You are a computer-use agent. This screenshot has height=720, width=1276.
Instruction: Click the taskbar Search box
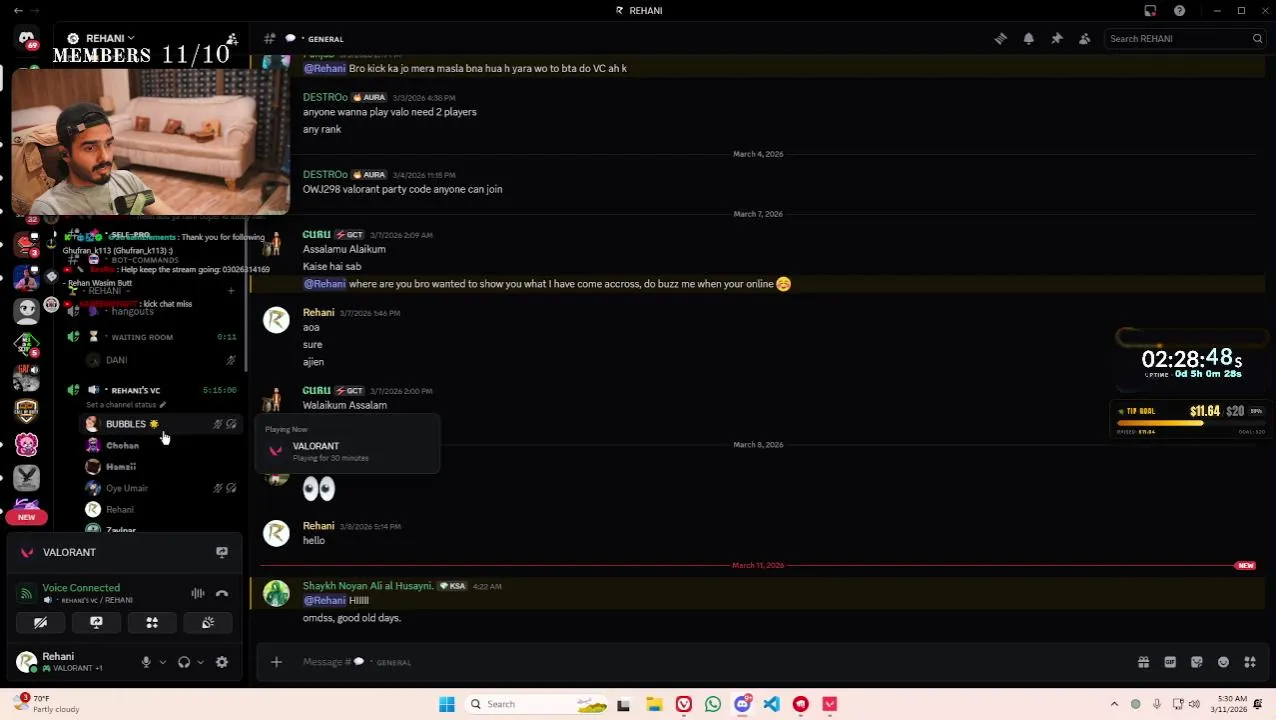(537, 704)
